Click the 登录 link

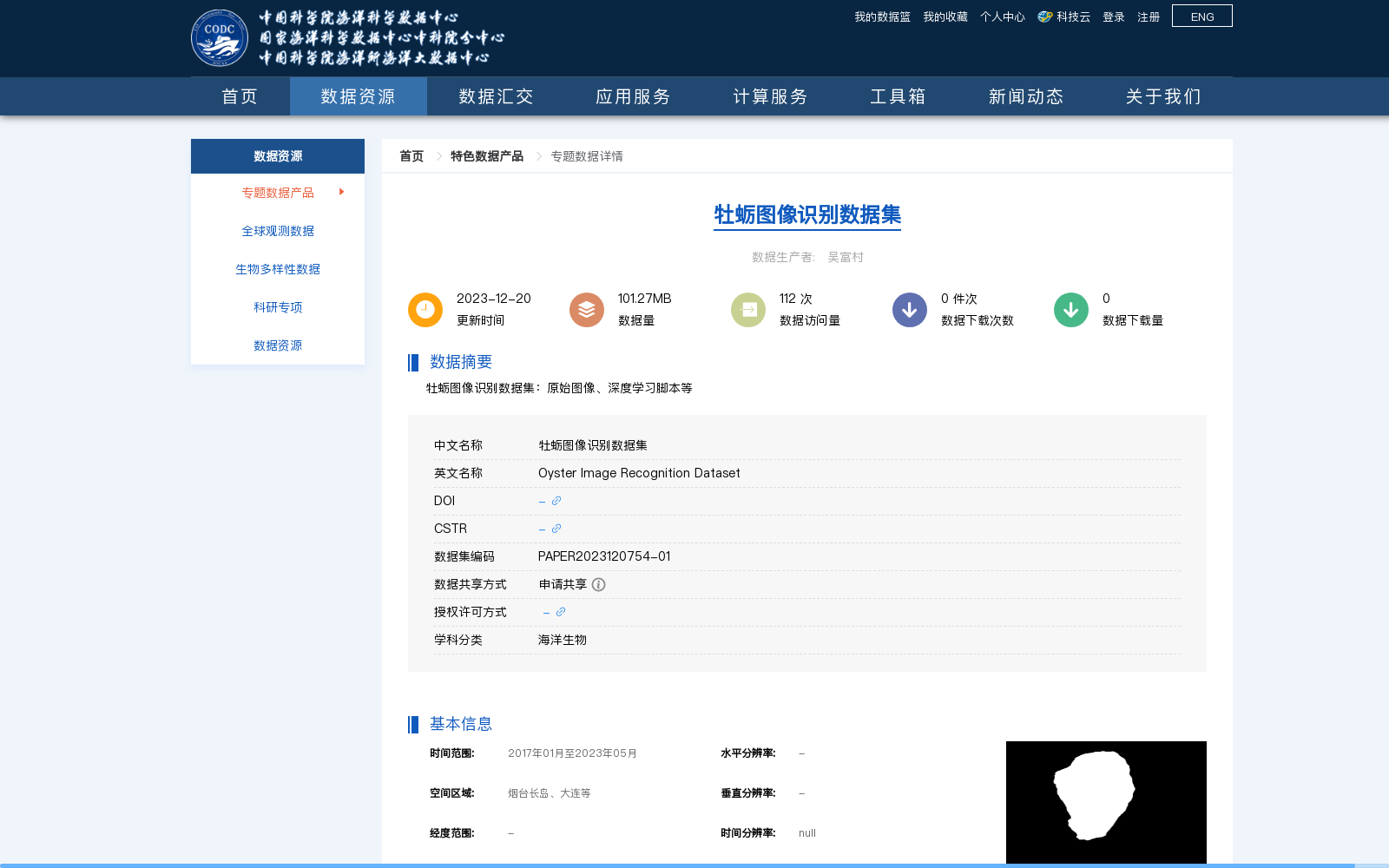[x=1114, y=17]
